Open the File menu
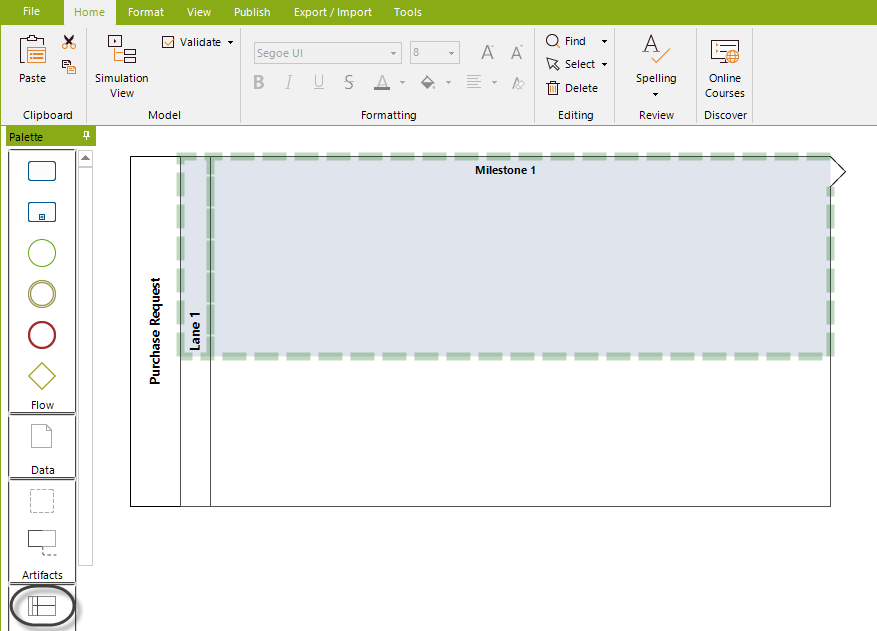Image resolution: width=877 pixels, height=631 pixels. (31, 12)
